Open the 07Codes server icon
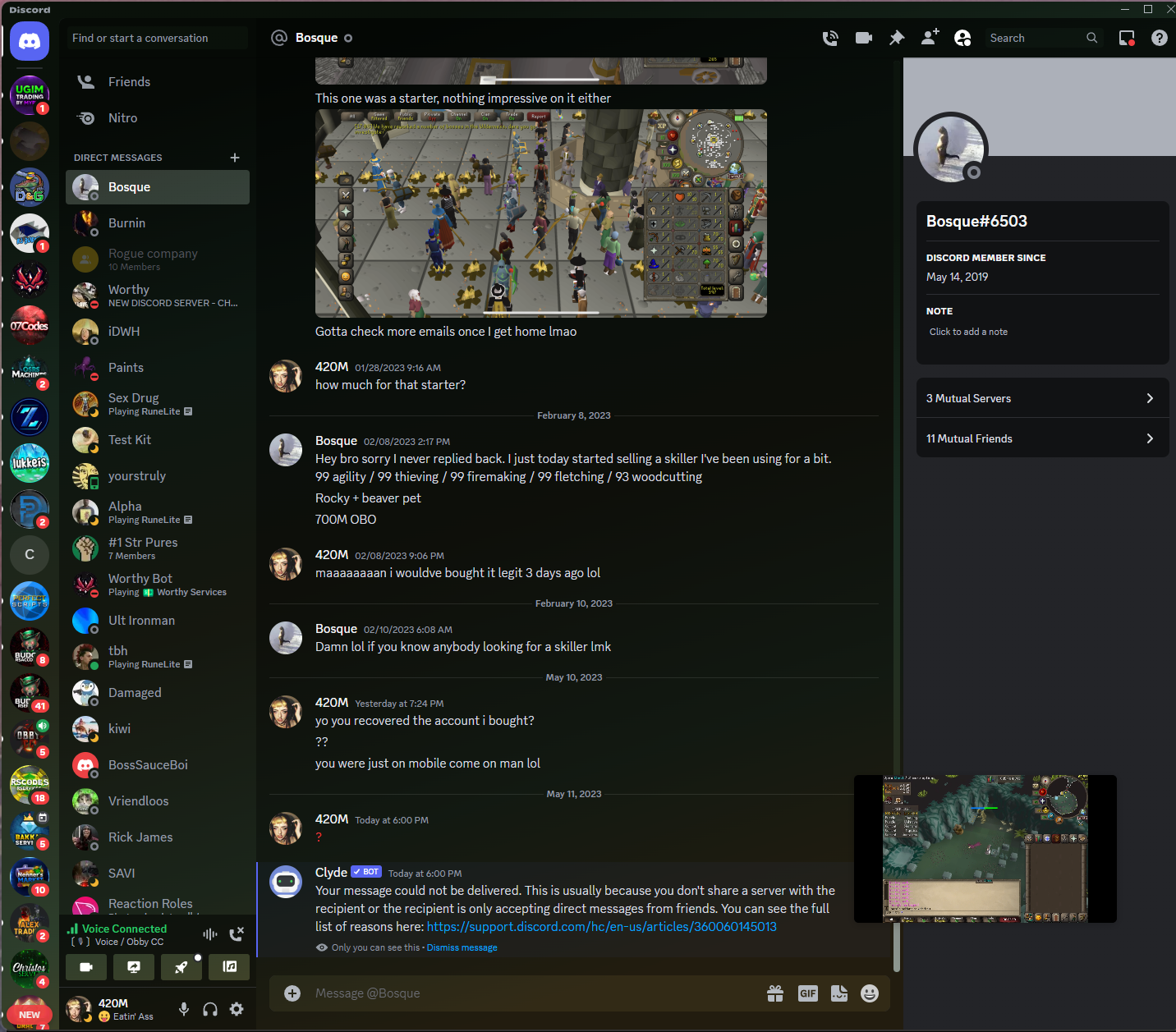The height and width of the screenshot is (1032, 1176). pos(30,325)
